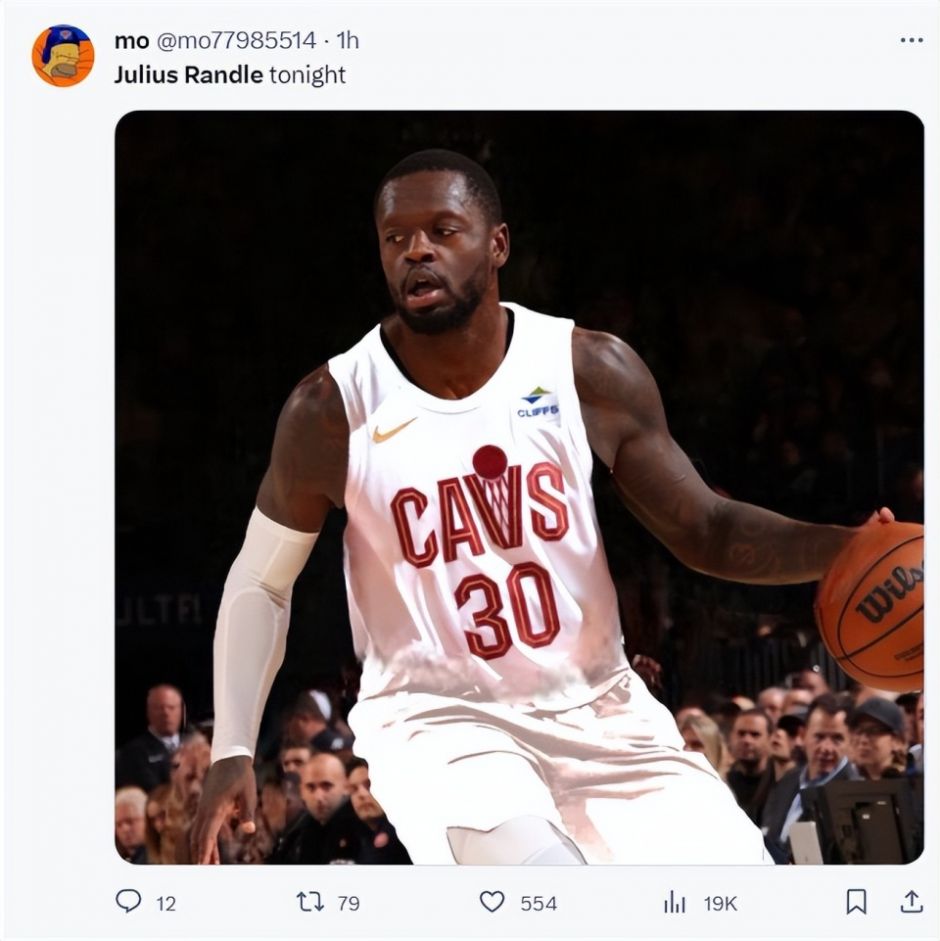
Task: Click the Homer Simpson profile avatar
Action: pyautogui.click(x=63, y=56)
